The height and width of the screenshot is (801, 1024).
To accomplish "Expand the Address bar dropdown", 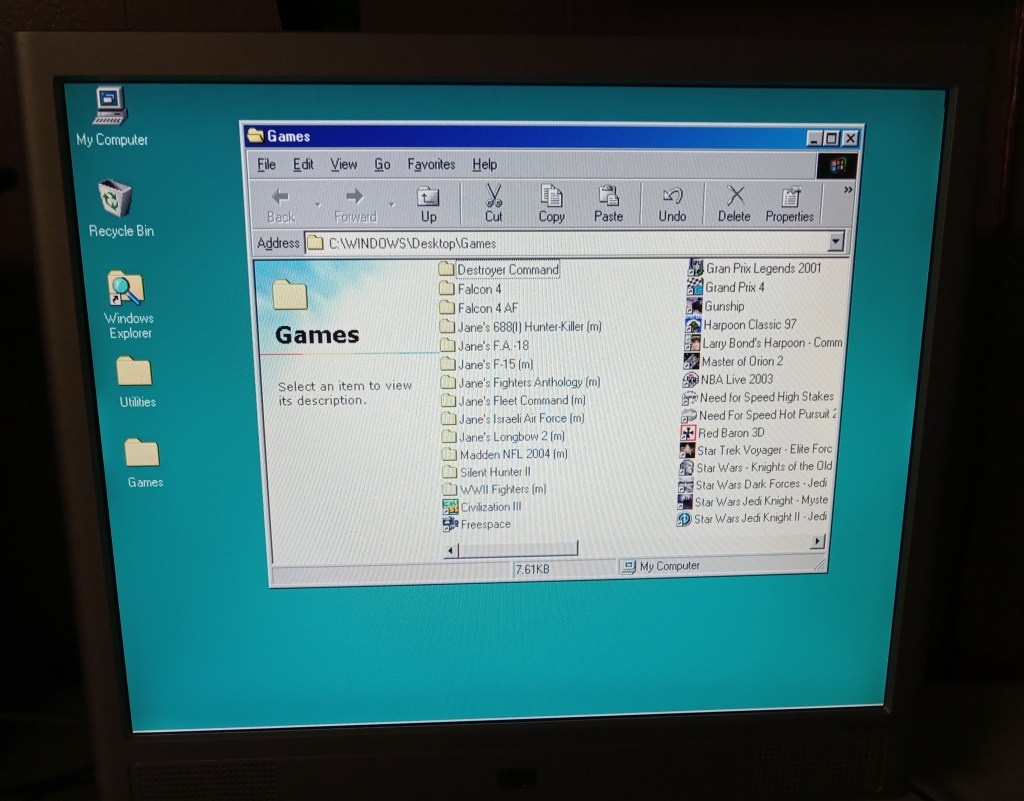I will [x=836, y=242].
